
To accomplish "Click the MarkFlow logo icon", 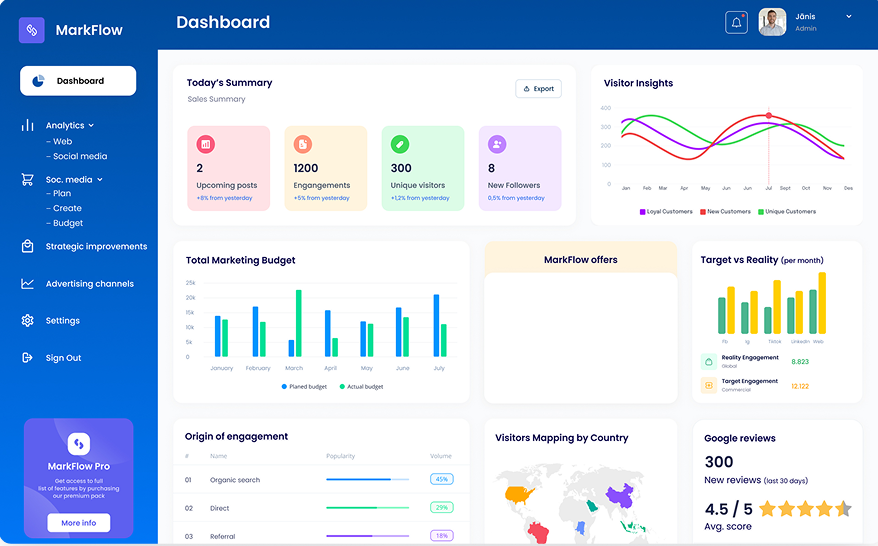I will 32,30.
